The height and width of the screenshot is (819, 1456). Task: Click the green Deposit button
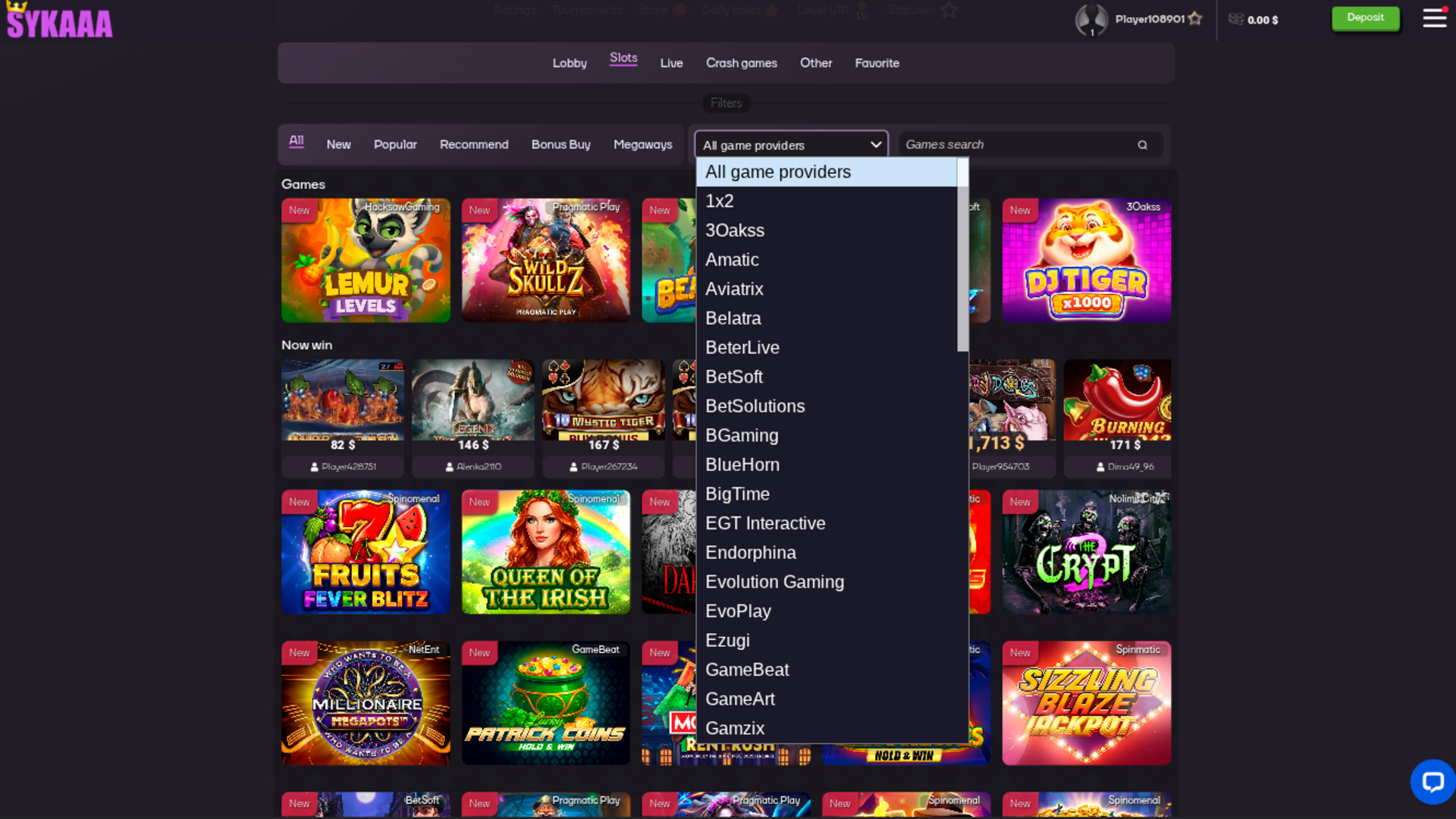pyautogui.click(x=1365, y=17)
